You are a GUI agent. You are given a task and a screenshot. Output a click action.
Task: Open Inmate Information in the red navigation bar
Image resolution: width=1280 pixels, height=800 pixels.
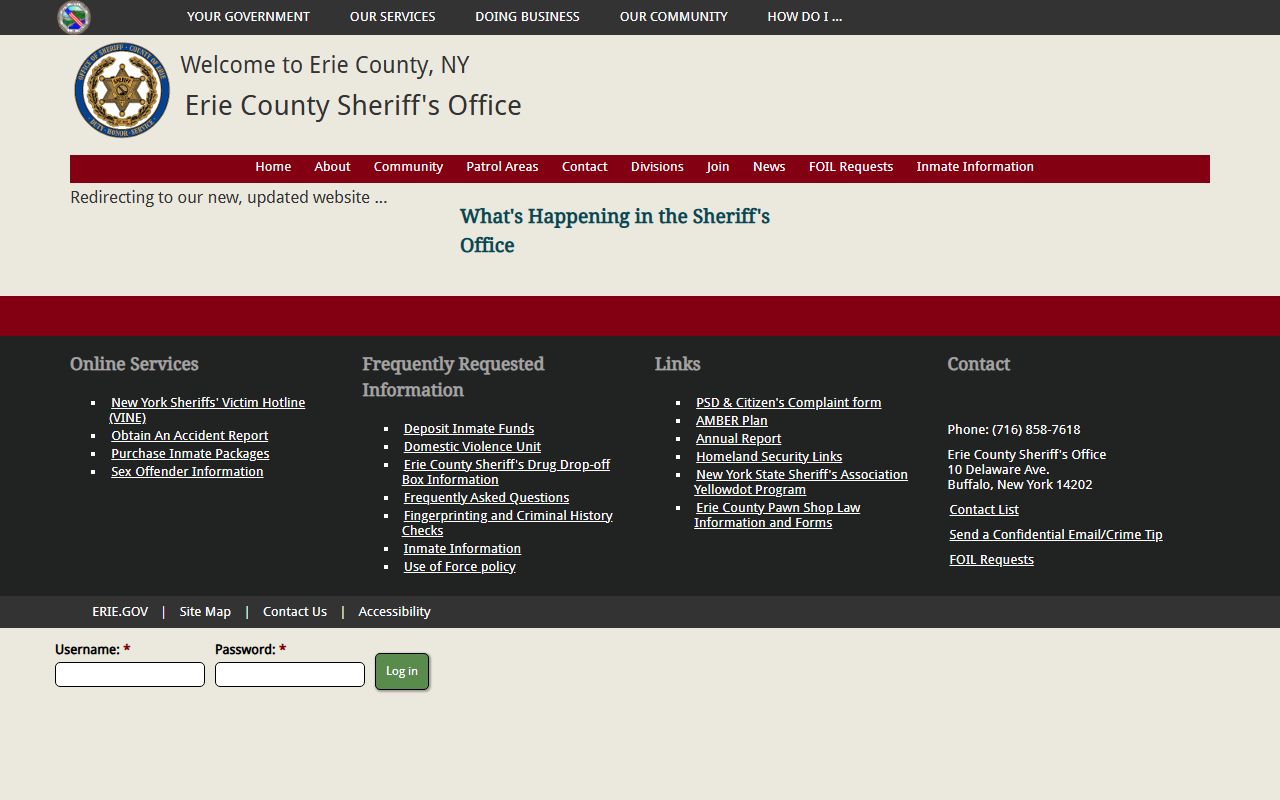point(975,167)
